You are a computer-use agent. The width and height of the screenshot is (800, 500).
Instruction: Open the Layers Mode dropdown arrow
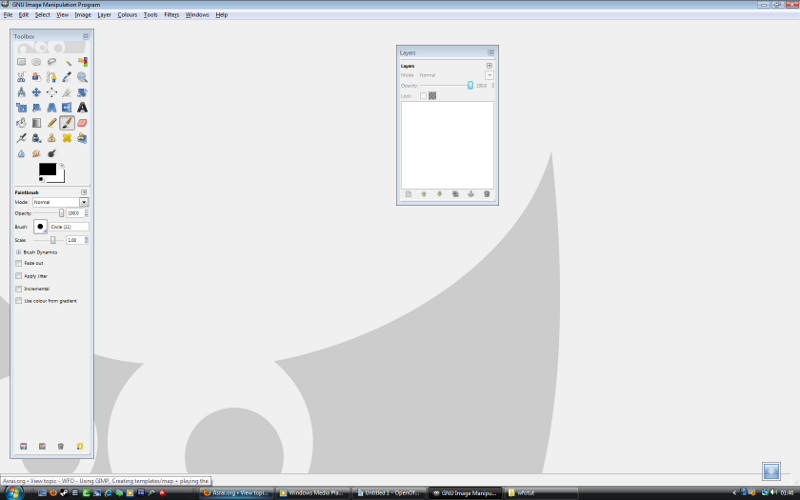(489, 75)
